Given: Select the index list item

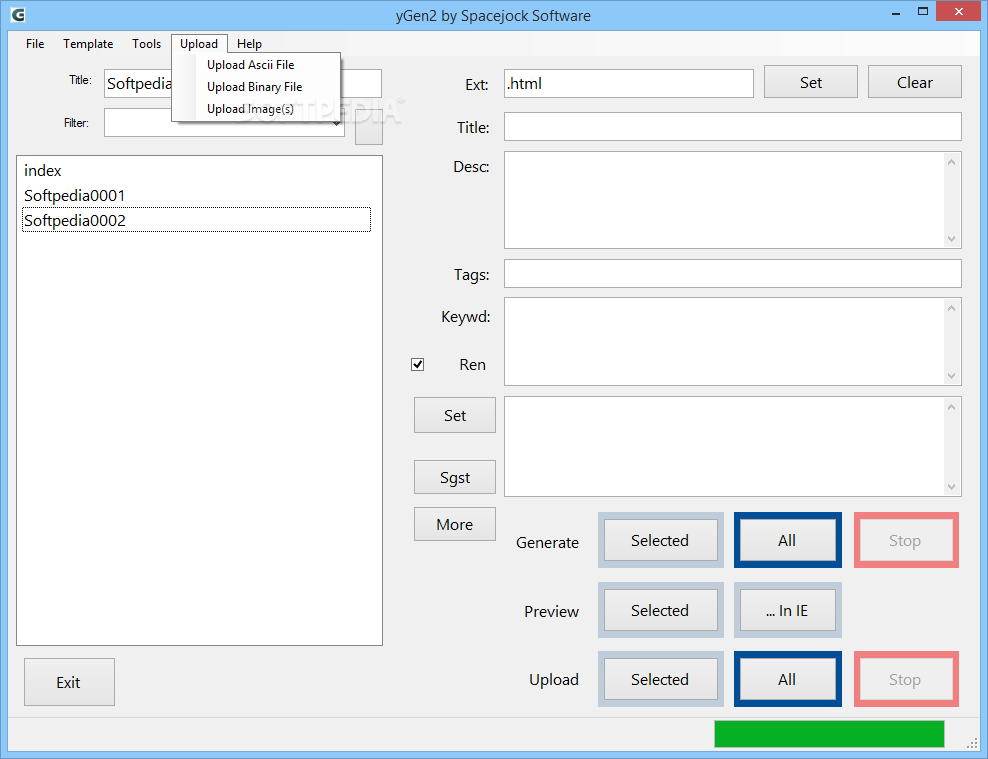Looking at the screenshot, I should pyautogui.click(x=196, y=171).
